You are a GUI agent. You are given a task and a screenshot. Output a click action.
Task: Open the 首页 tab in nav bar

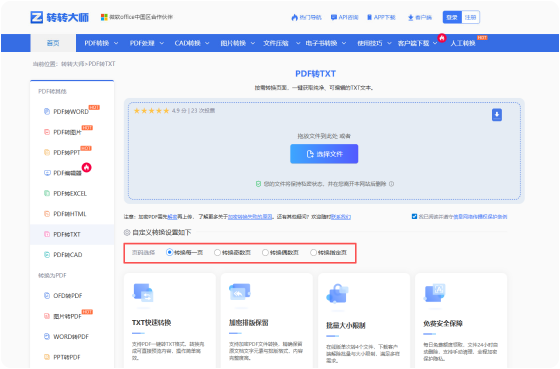[53, 43]
